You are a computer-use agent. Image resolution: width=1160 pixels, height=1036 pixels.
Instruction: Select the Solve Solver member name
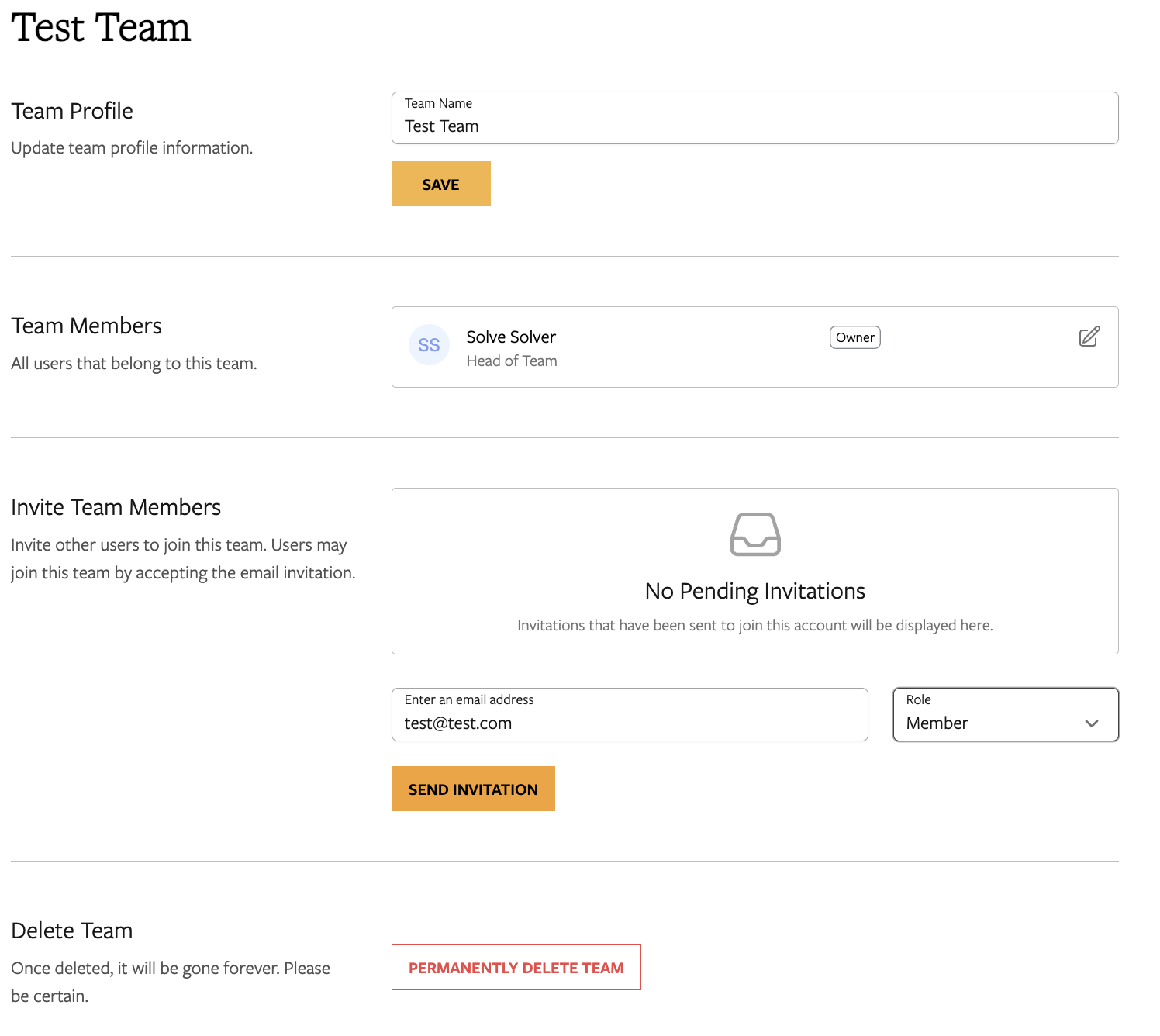pyautogui.click(x=511, y=337)
